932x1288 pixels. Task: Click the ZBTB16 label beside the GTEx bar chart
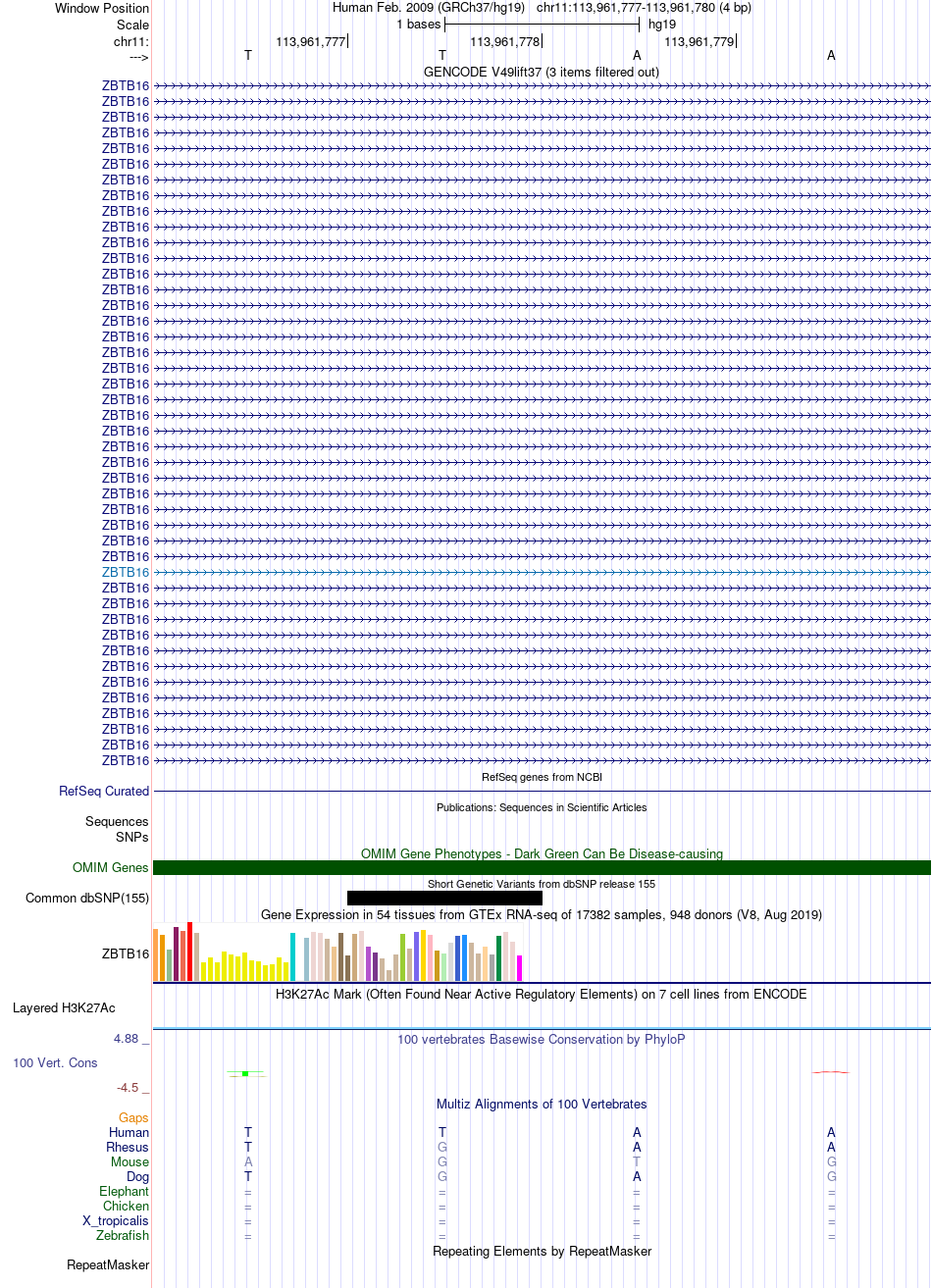[x=126, y=953]
